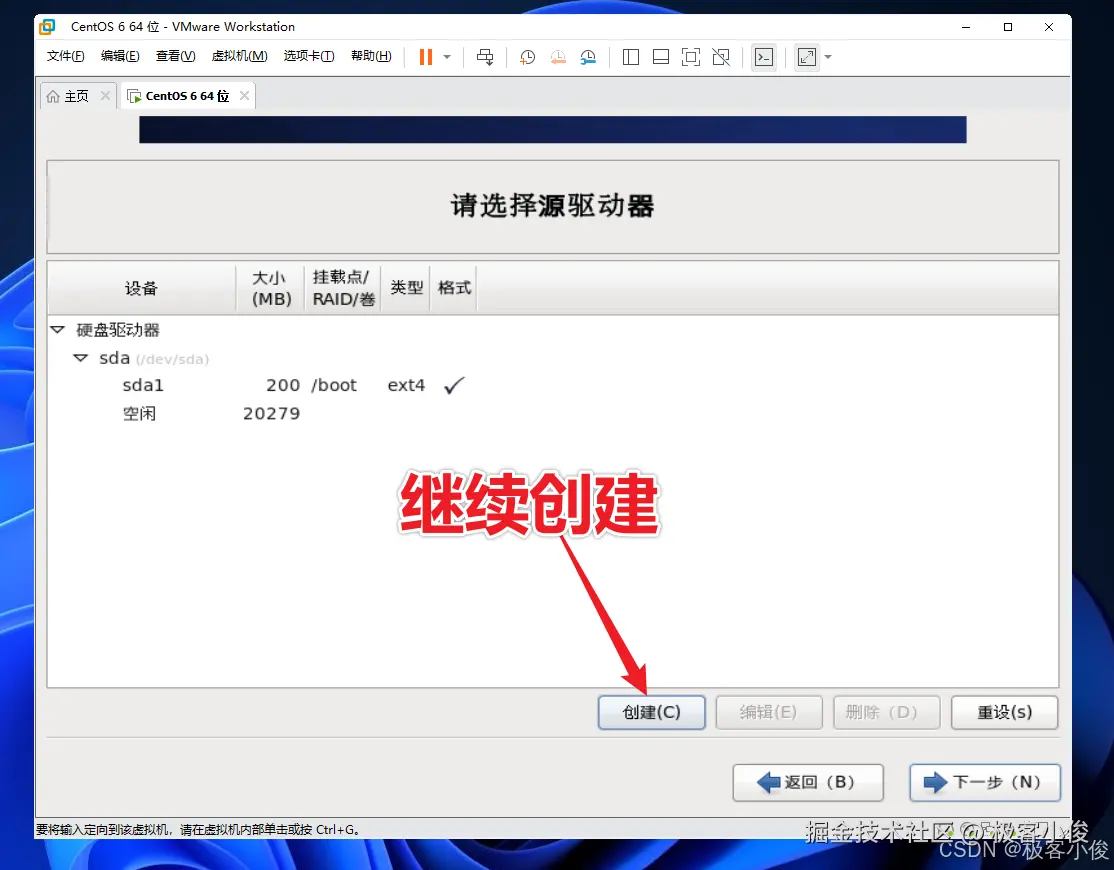This screenshot has width=1114, height=870.
Task: Click the 设备 column header
Action: 141,288
